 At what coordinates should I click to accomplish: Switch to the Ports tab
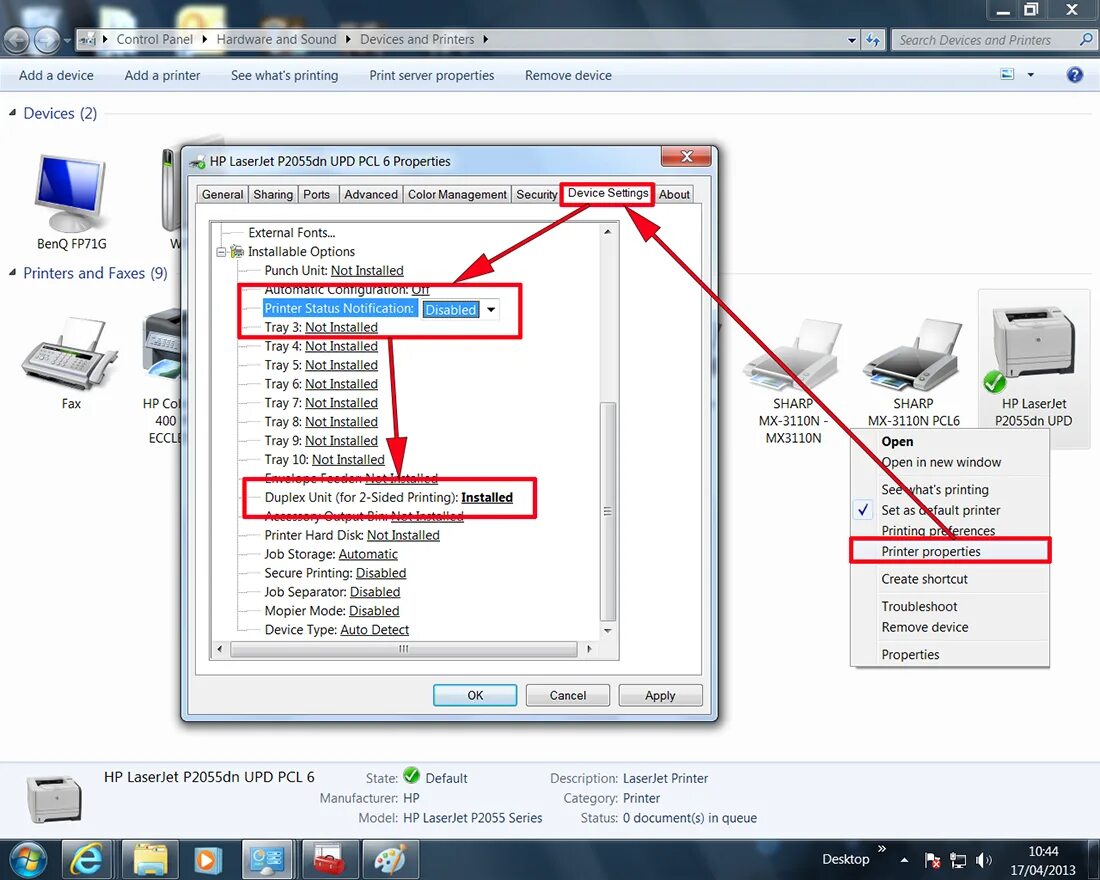tap(316, 194)
